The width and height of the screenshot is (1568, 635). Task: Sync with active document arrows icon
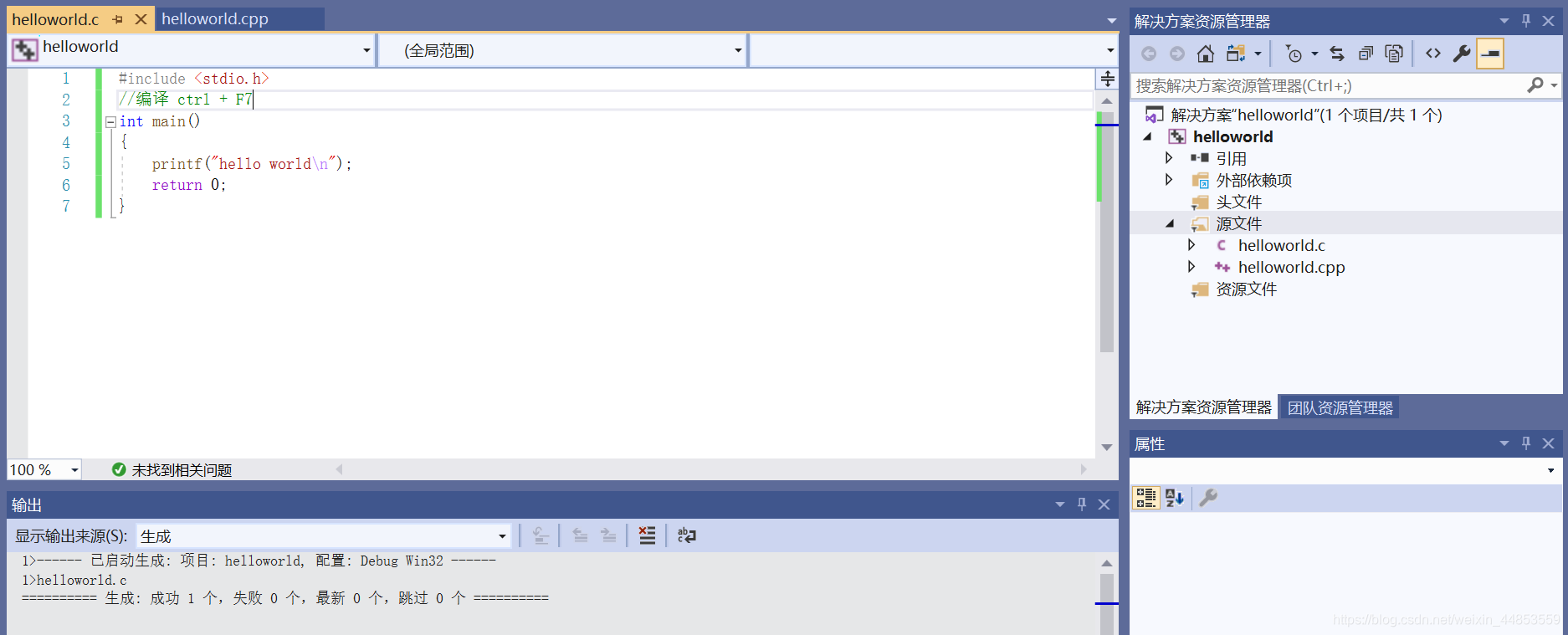coord(1337,54)
